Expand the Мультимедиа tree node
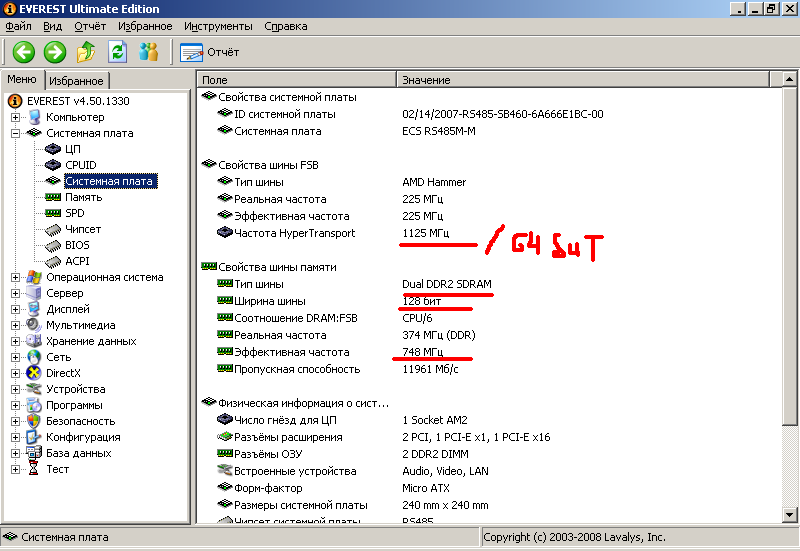Screen dimensions: 800x551 [x=15, y=325]
